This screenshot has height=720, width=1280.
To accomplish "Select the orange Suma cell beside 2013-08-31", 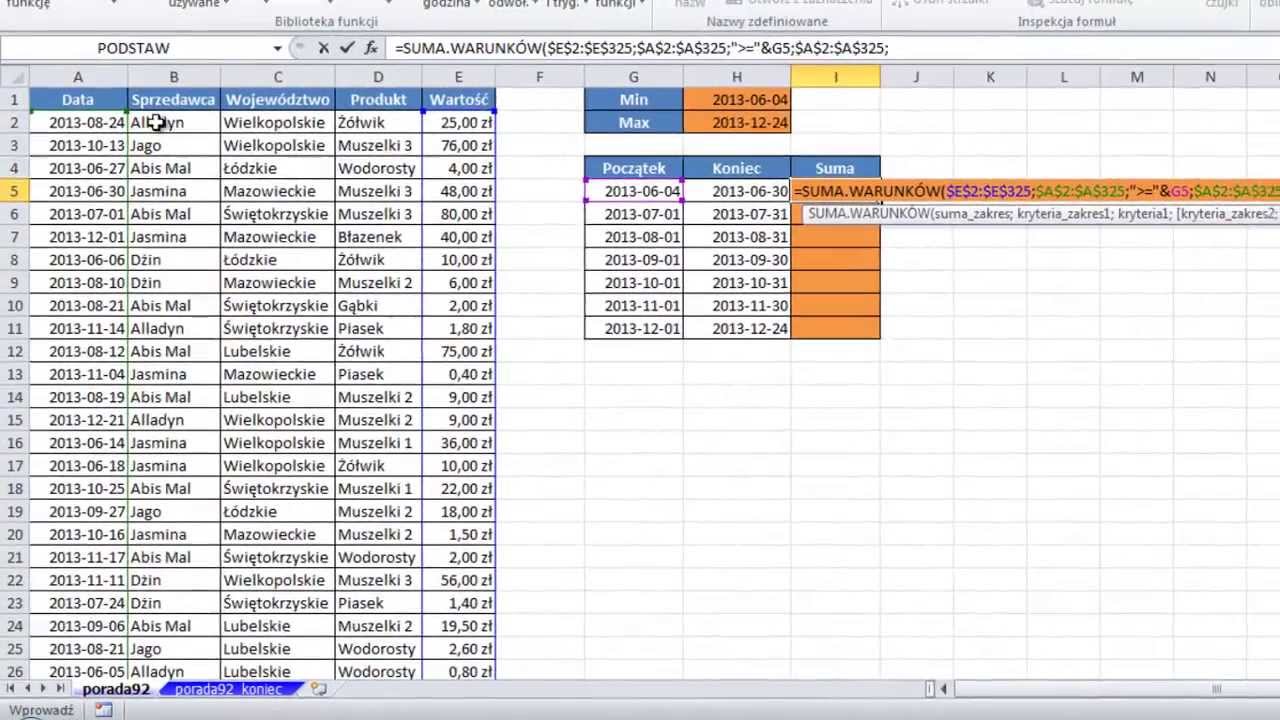I will pyautogui.click(x=835, y=237).
